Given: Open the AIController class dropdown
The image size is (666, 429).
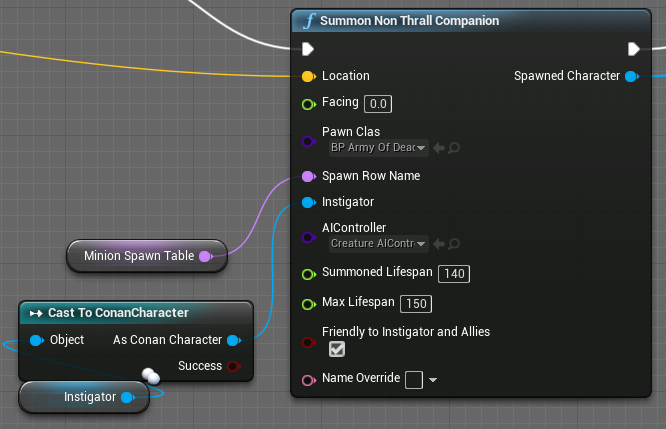Looking at the screenshot, I should tap(378, 244).
